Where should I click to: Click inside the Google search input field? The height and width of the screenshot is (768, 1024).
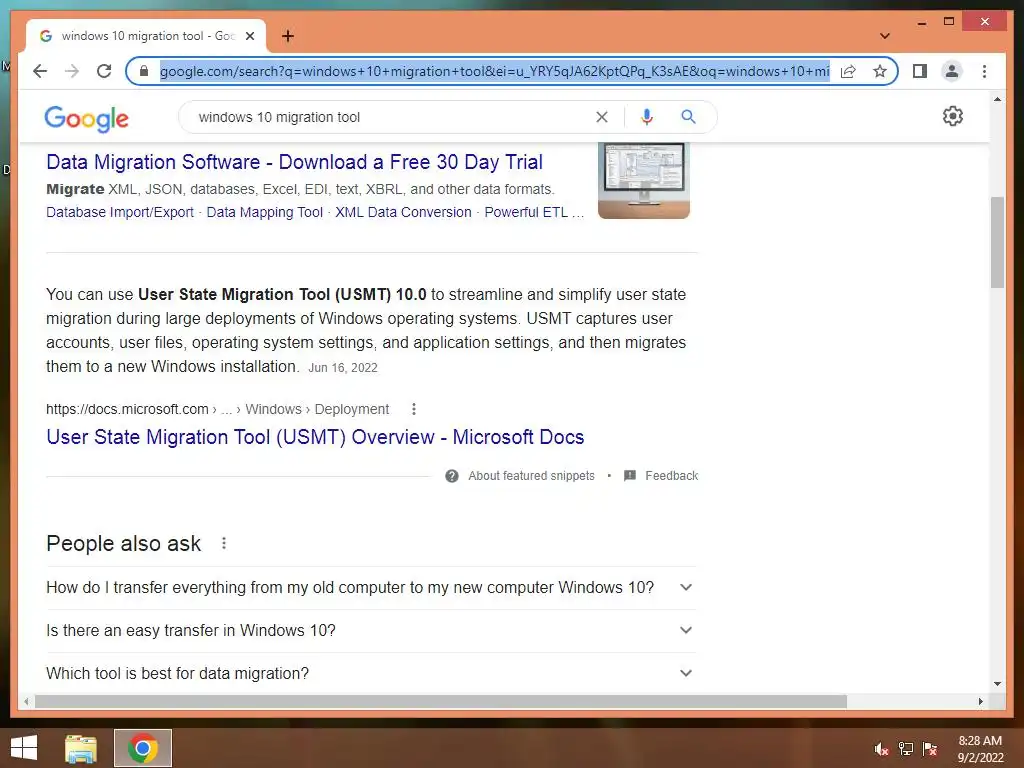pos(392,117)
